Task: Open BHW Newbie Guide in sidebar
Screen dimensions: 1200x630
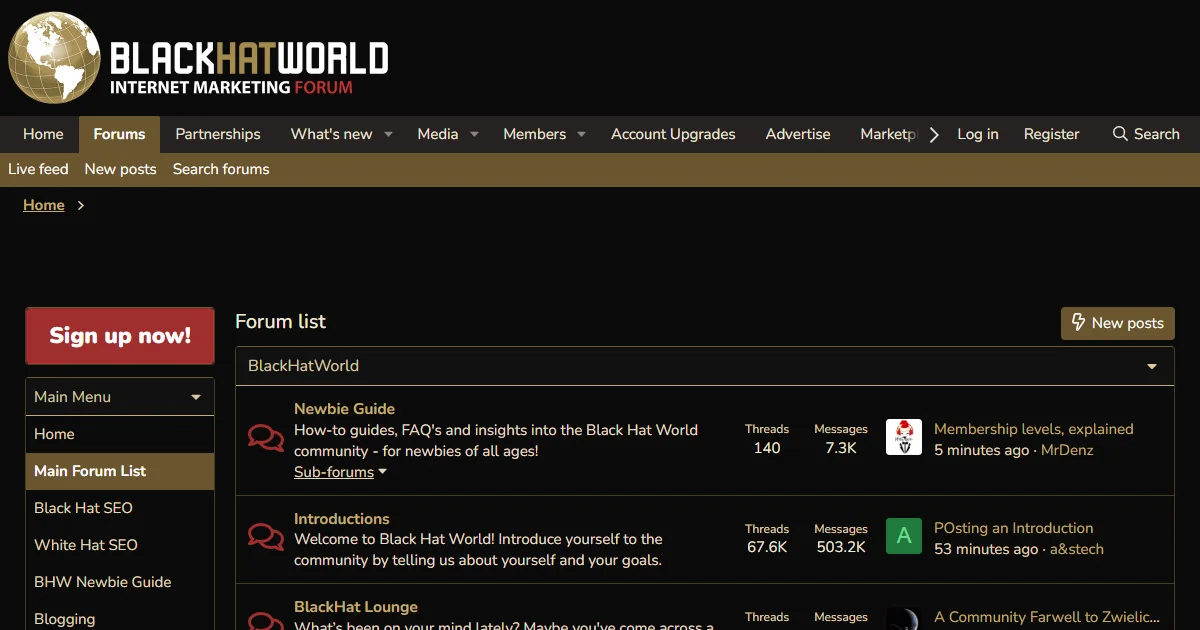Action: pyautogui.click(x=120, y=582)
